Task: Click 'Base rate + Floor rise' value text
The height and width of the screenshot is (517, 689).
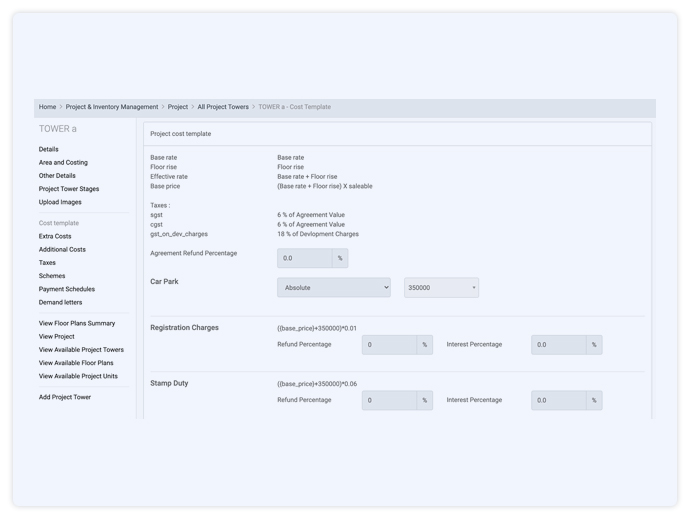Action: tap(307, 177)
